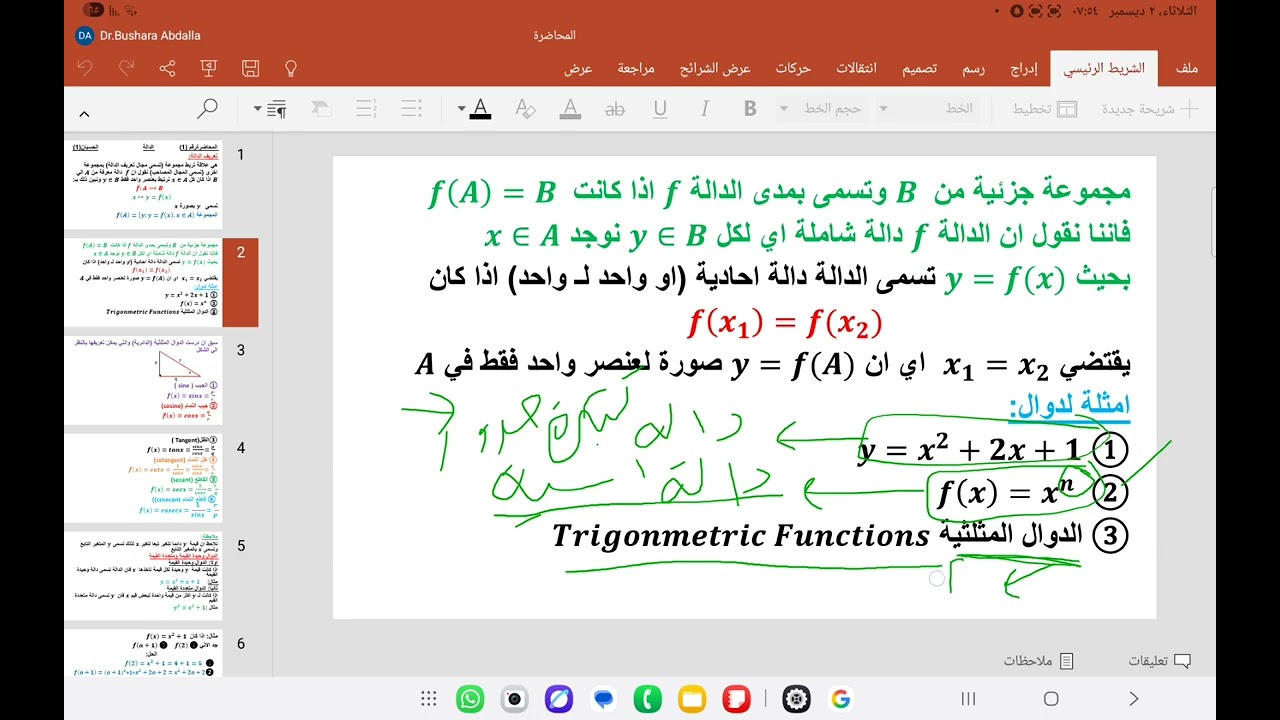Screen dimensions: 1280x720
Task: Click the 'Trigonmetric Functions' text on the slide
Action: pos(741,536)
